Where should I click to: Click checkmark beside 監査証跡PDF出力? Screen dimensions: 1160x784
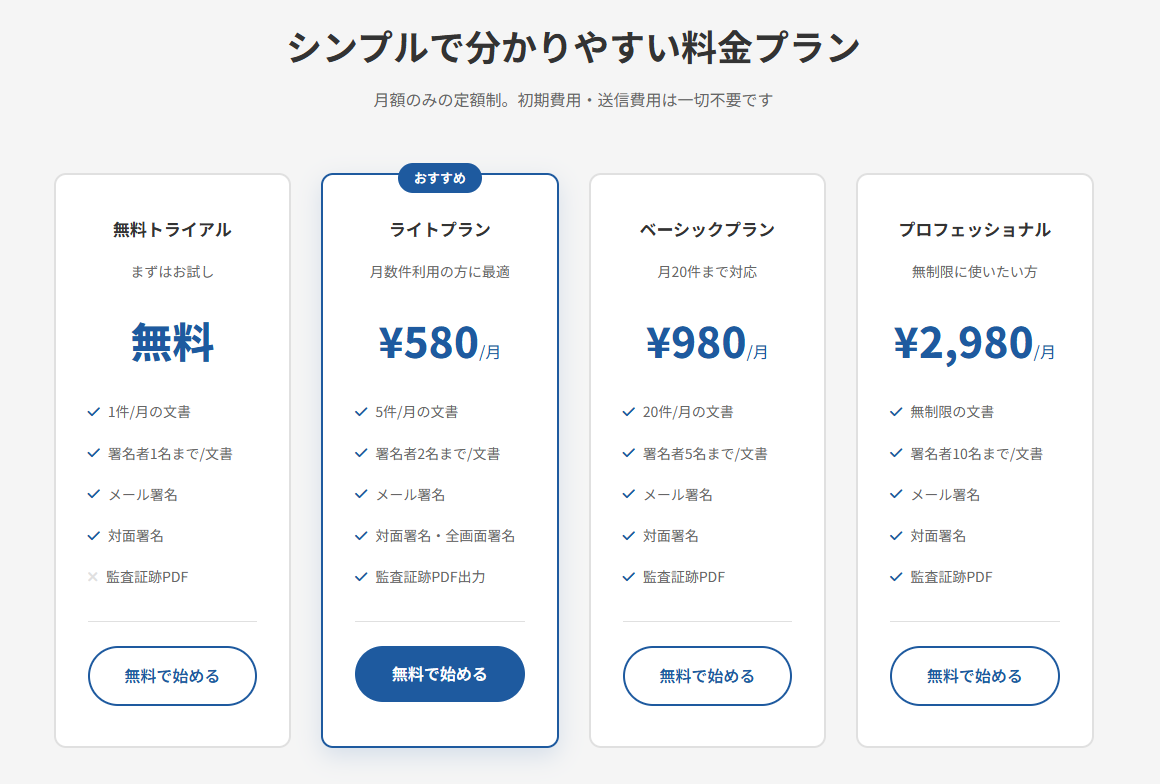click(361, 577)
